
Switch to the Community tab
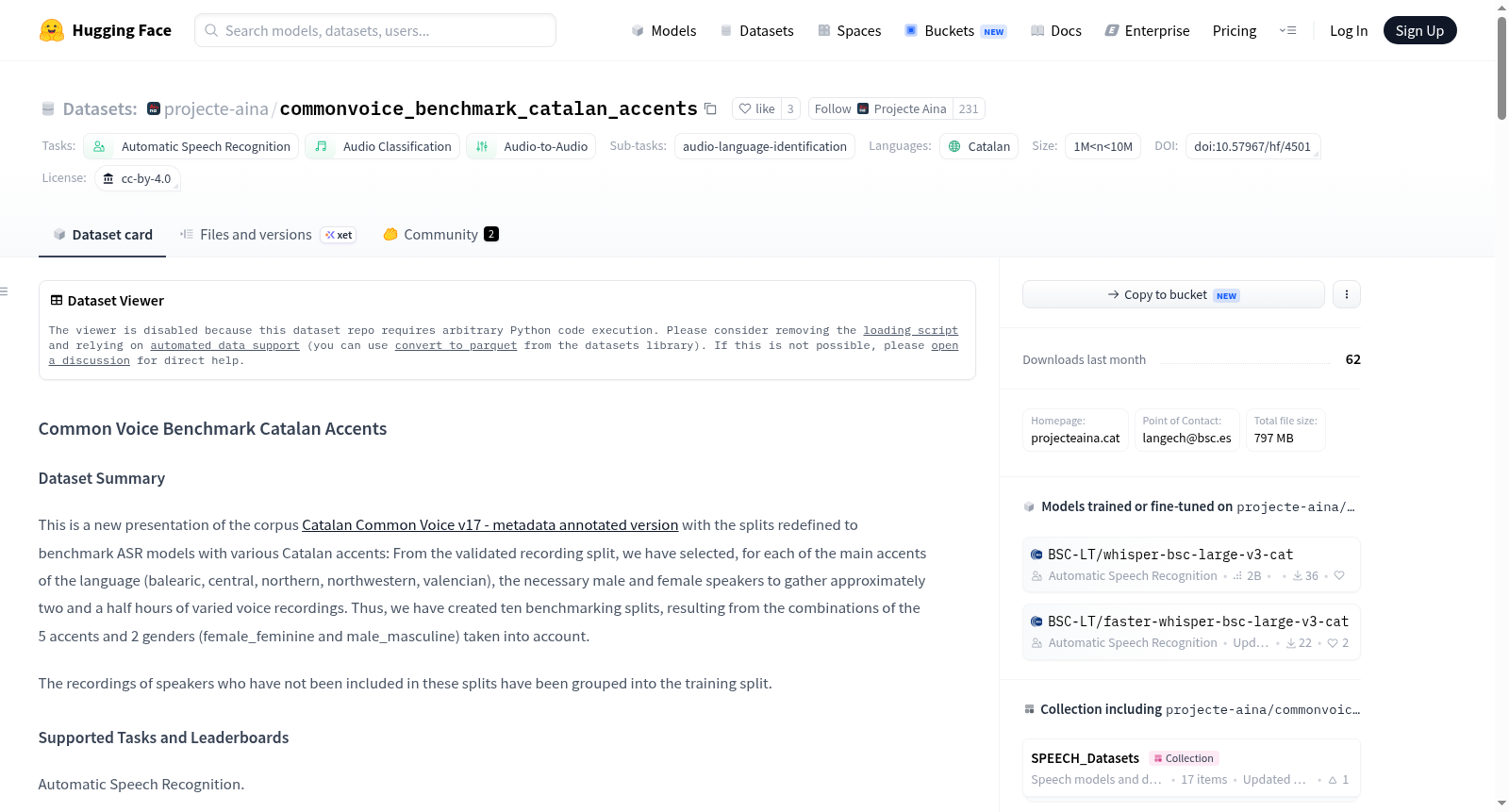440,235
